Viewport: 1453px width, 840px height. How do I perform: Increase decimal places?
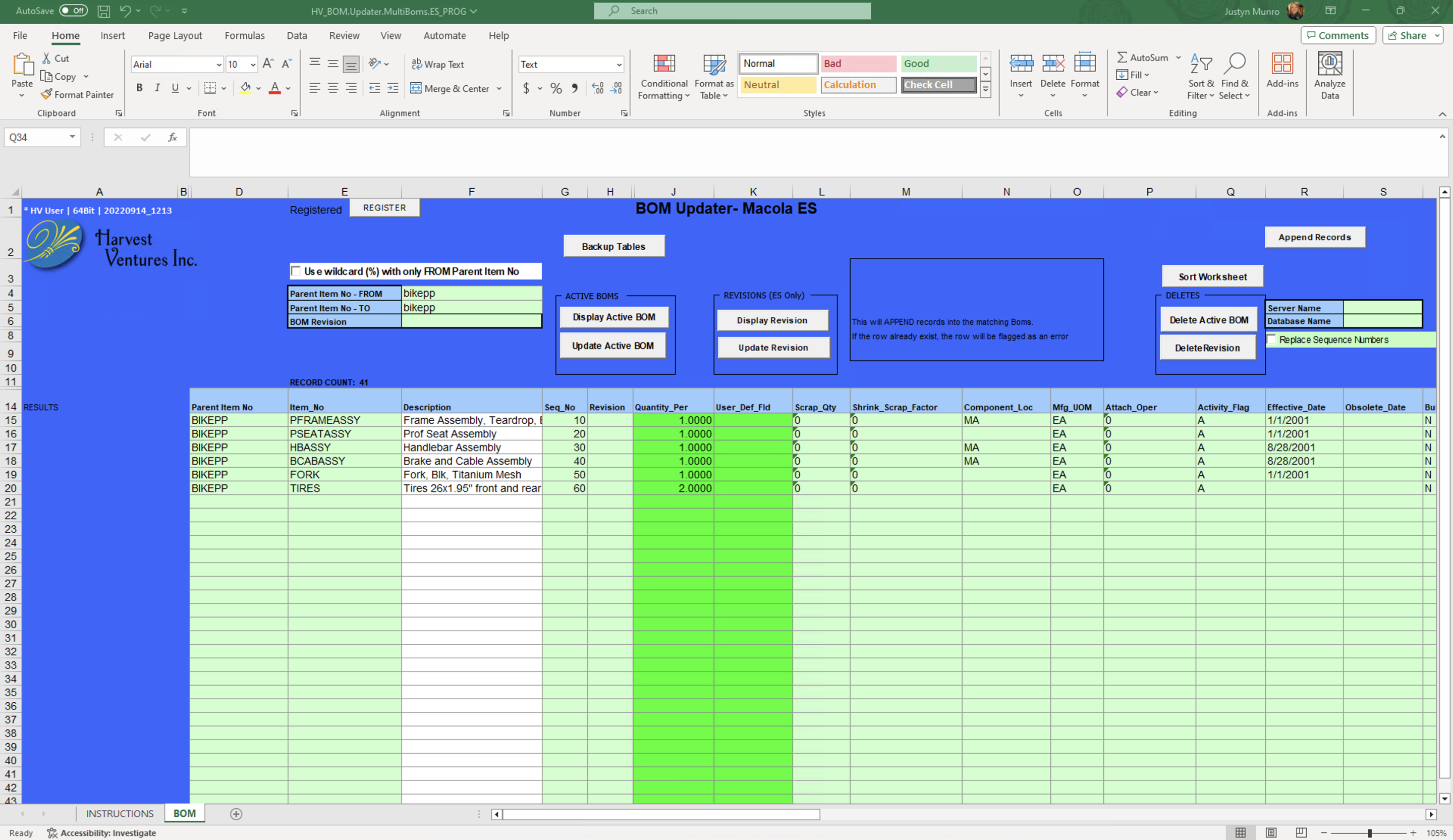pos(598,88)
